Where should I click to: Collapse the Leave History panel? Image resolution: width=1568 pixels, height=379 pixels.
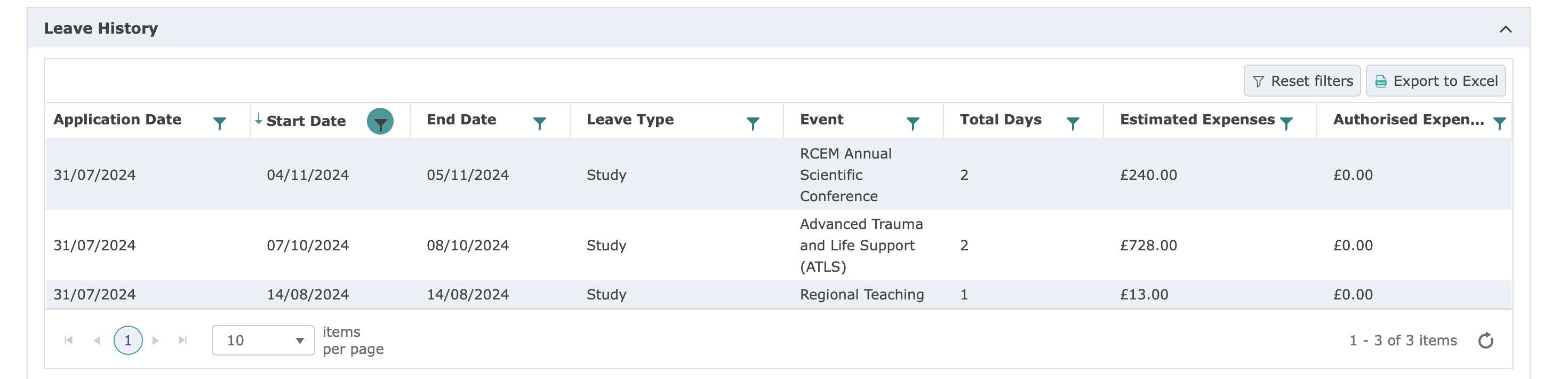[x=1505, y=29]
